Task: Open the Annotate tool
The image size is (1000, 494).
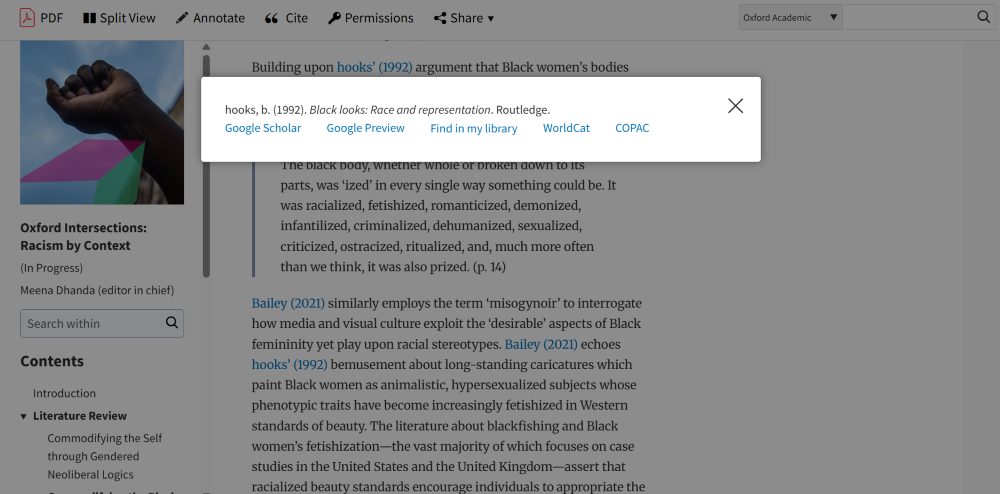Action: point(210,18)
